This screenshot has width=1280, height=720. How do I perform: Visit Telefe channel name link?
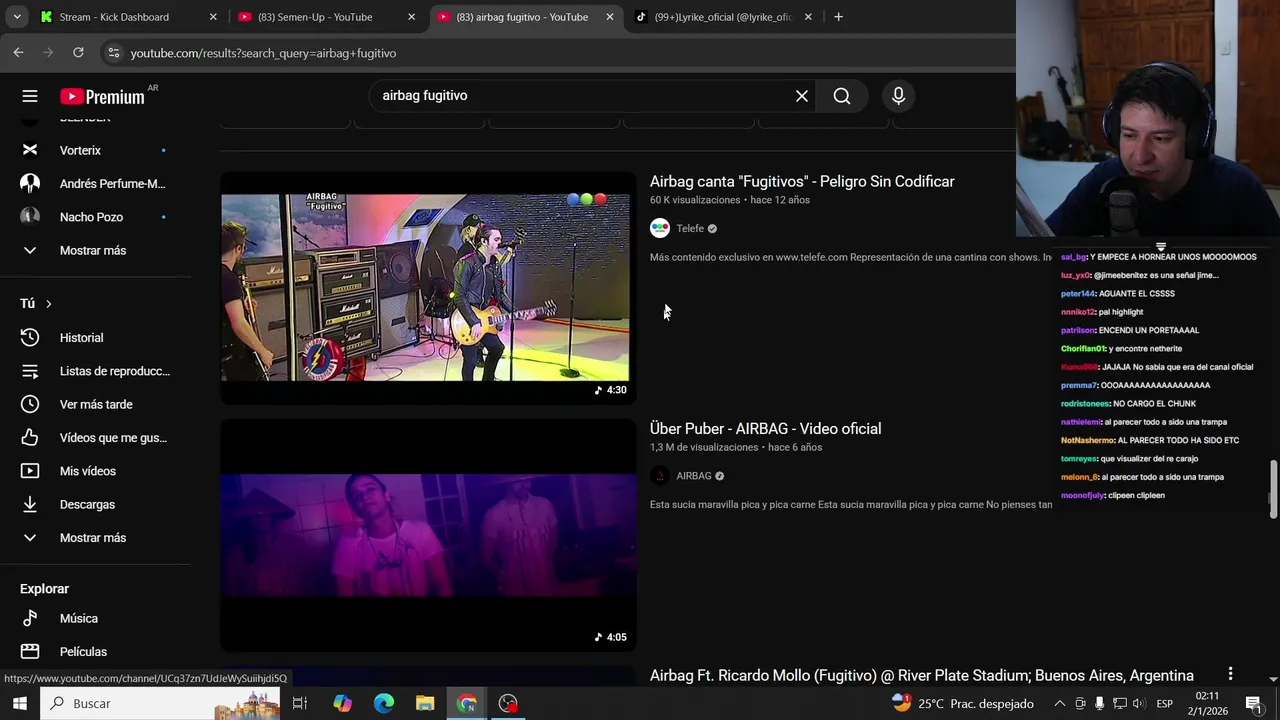tap(690, 229)
